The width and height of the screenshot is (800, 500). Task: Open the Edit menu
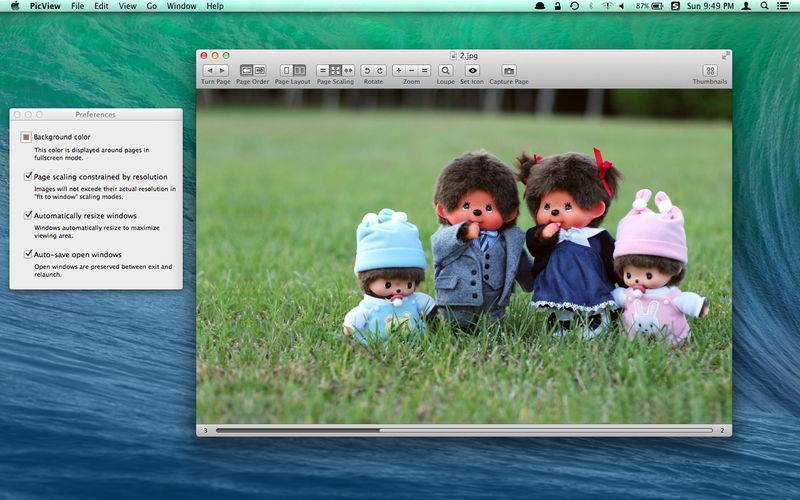(101, 6)
